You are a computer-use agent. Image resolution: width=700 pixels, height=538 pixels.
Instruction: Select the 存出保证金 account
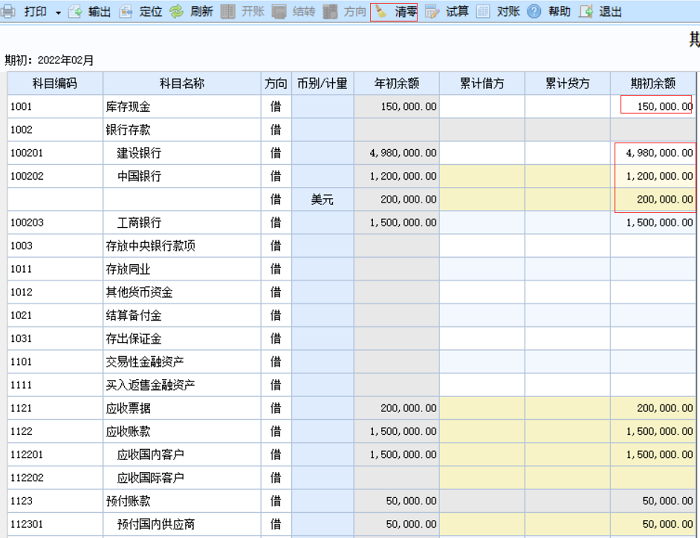tap(182, 339)
